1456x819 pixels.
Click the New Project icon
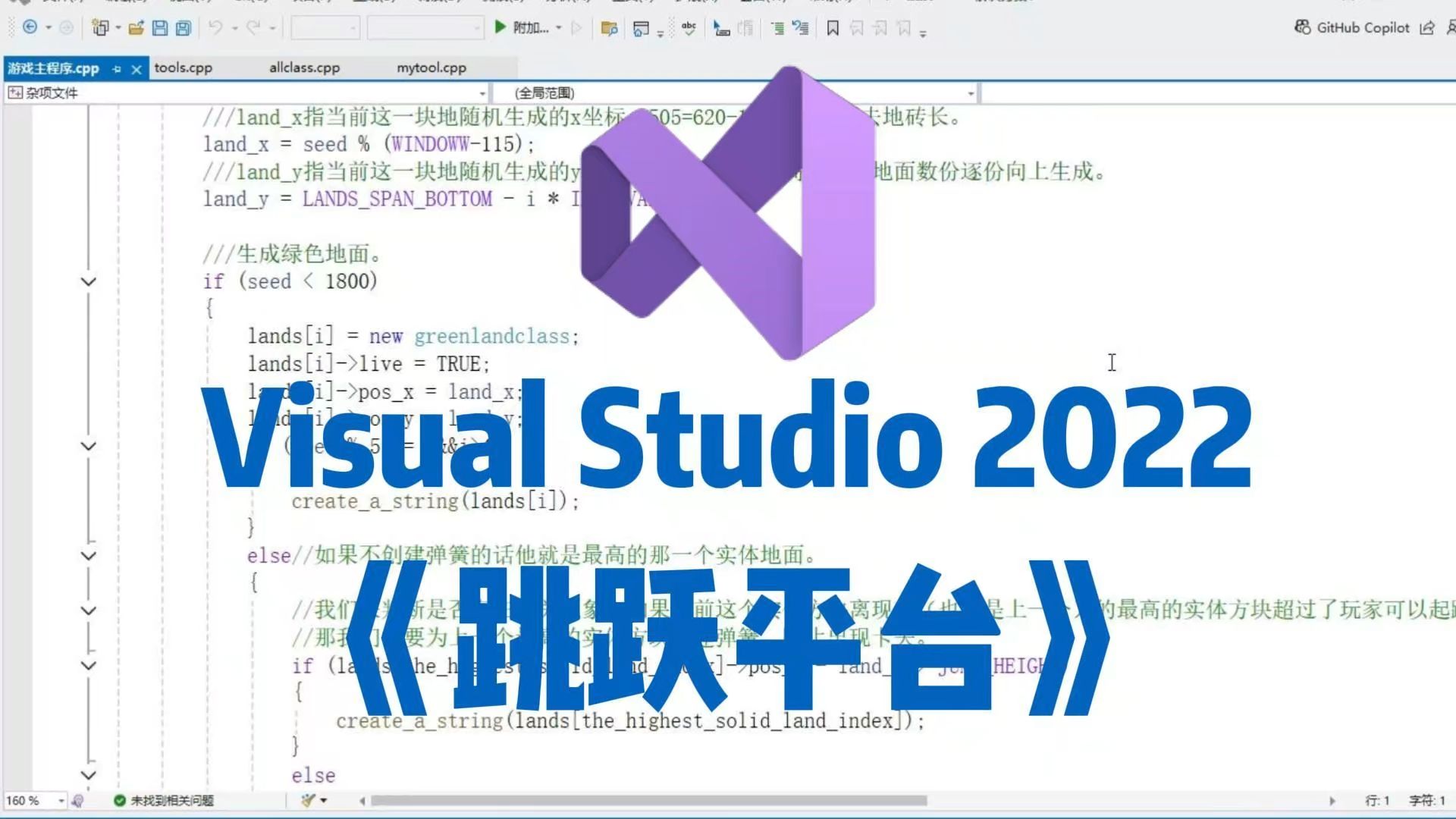click(99, 28)
